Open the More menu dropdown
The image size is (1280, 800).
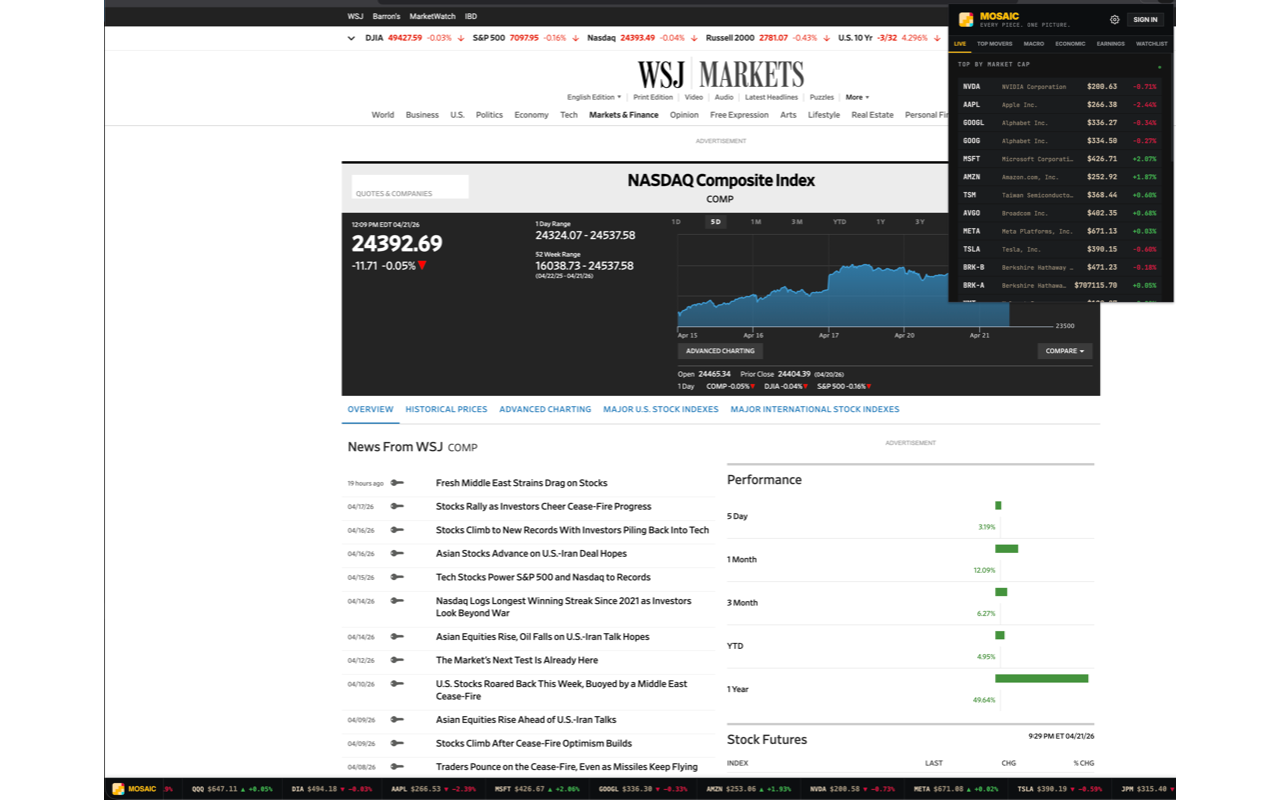click(x=857, y=97)
